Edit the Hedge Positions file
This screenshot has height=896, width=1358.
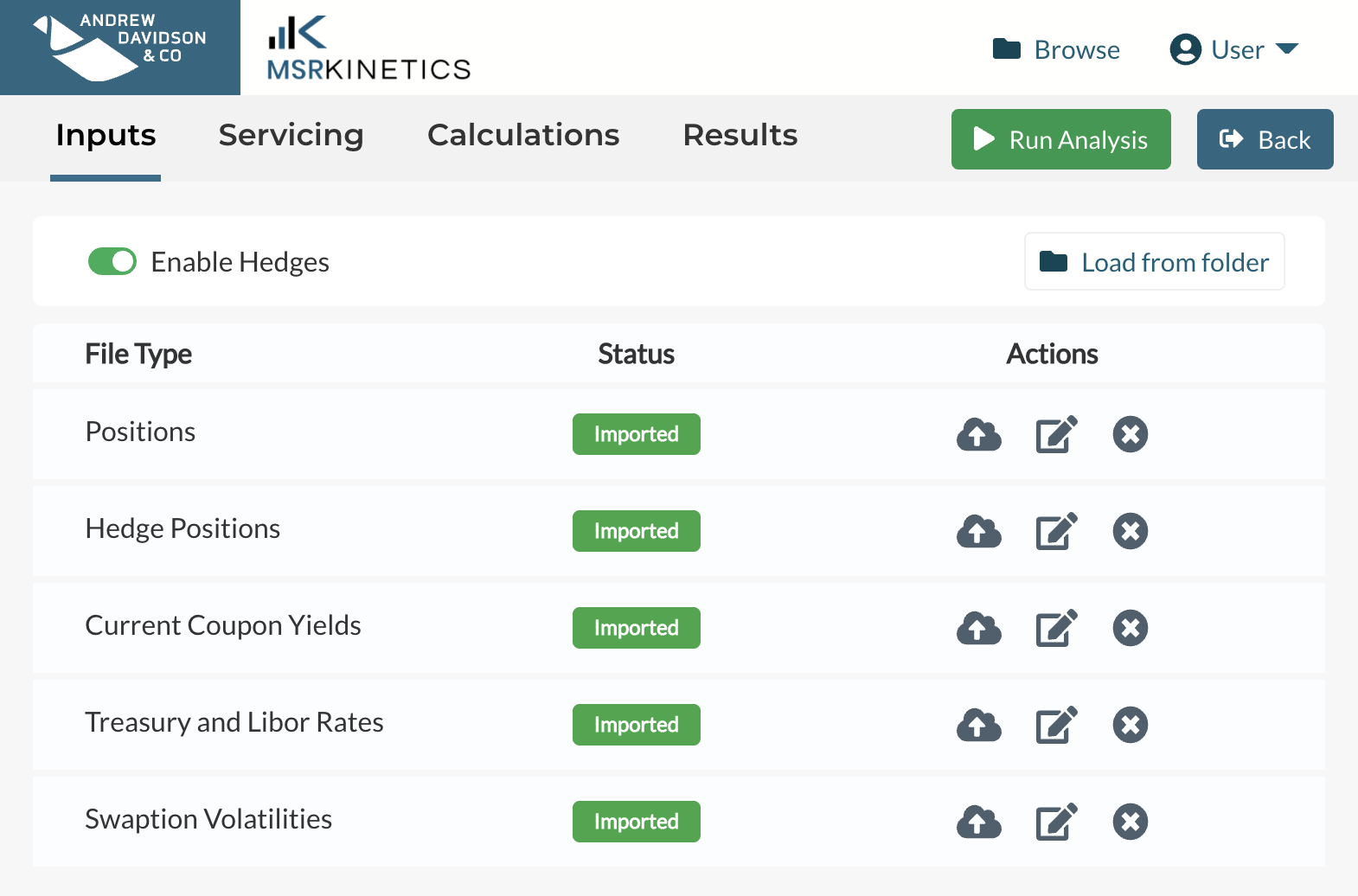coord(1056,531)
